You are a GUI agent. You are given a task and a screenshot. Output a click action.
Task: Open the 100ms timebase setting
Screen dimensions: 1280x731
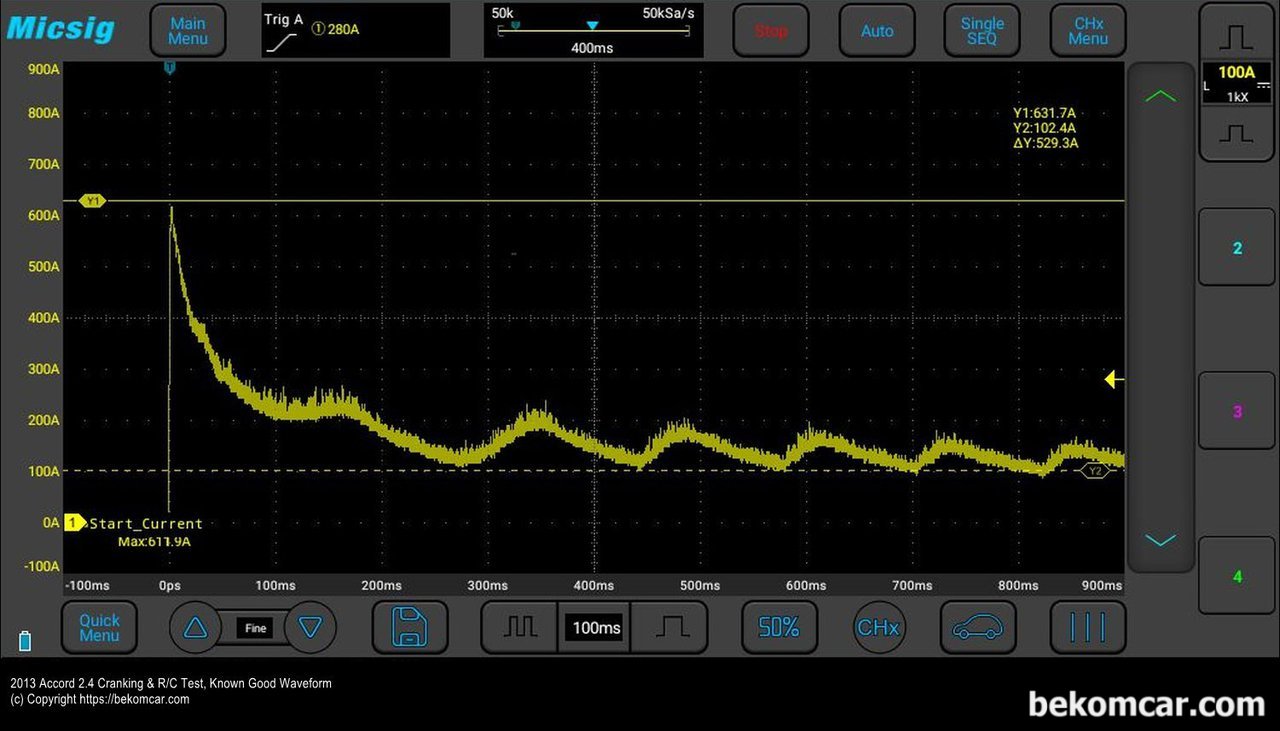tap(596, 628)
